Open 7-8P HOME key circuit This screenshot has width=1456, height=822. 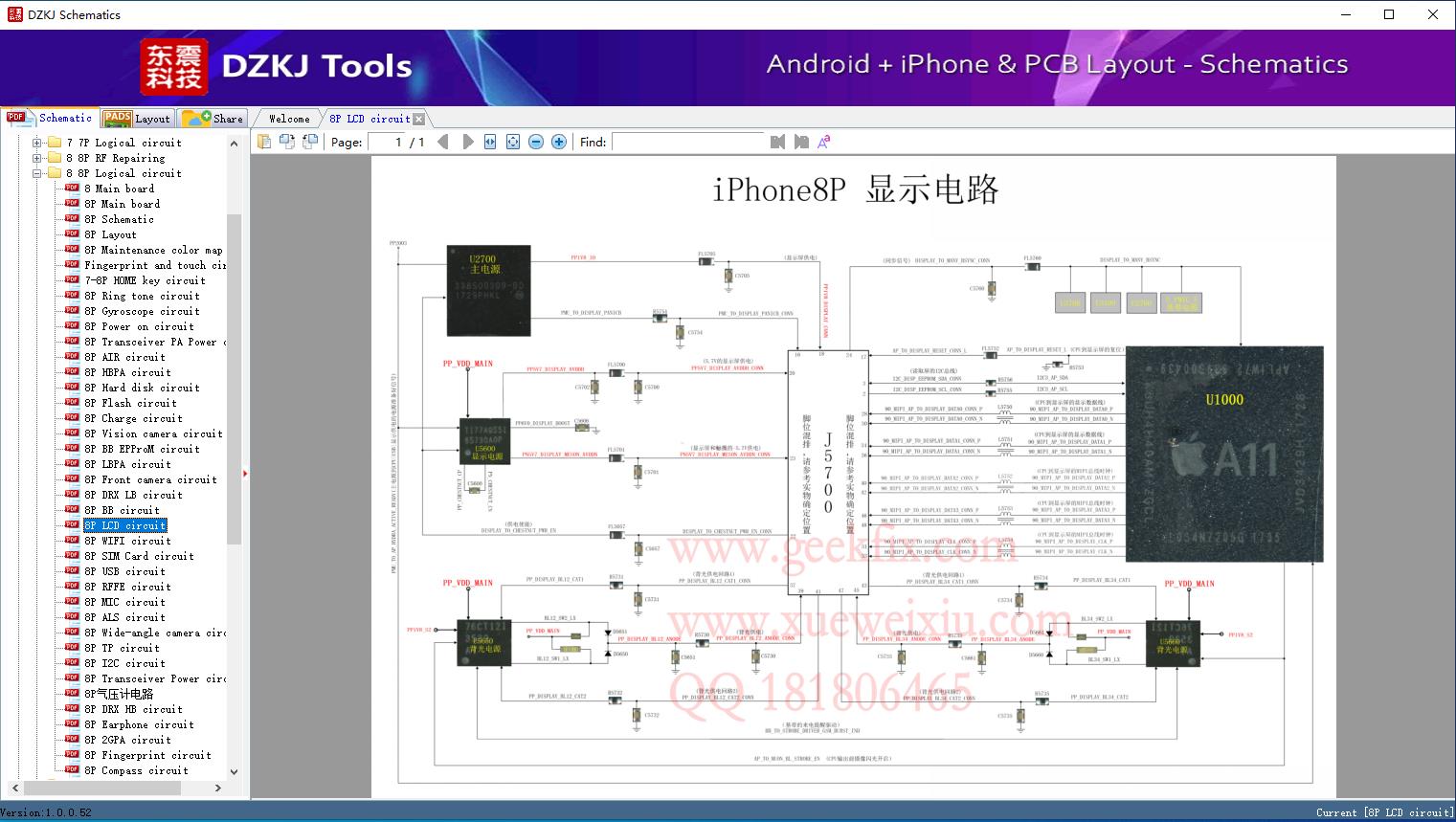click(x=145, y=280)
